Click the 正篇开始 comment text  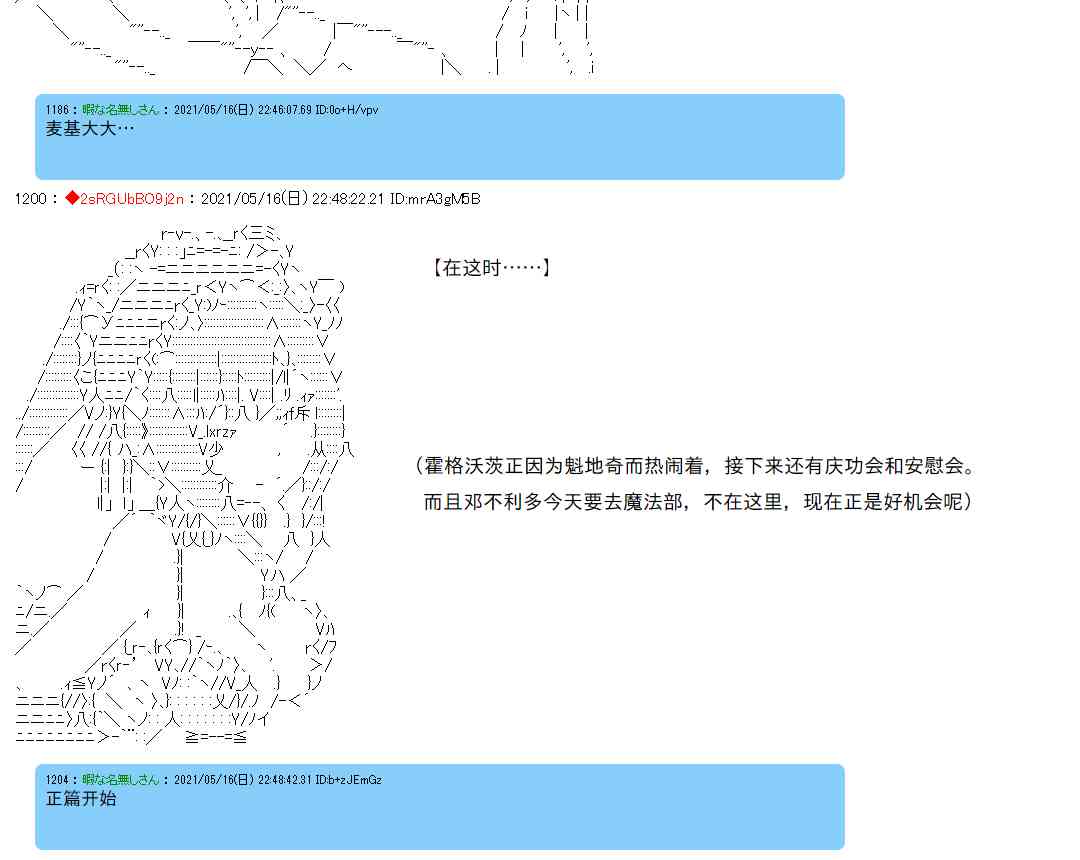(81, 799)
